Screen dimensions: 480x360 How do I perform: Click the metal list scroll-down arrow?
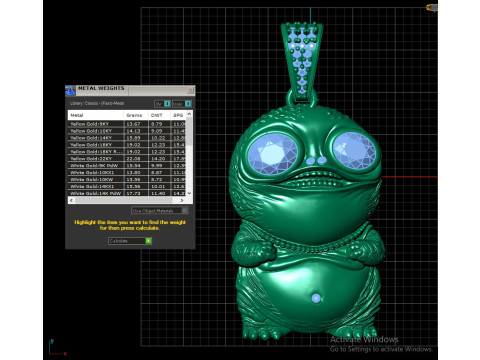189,193
